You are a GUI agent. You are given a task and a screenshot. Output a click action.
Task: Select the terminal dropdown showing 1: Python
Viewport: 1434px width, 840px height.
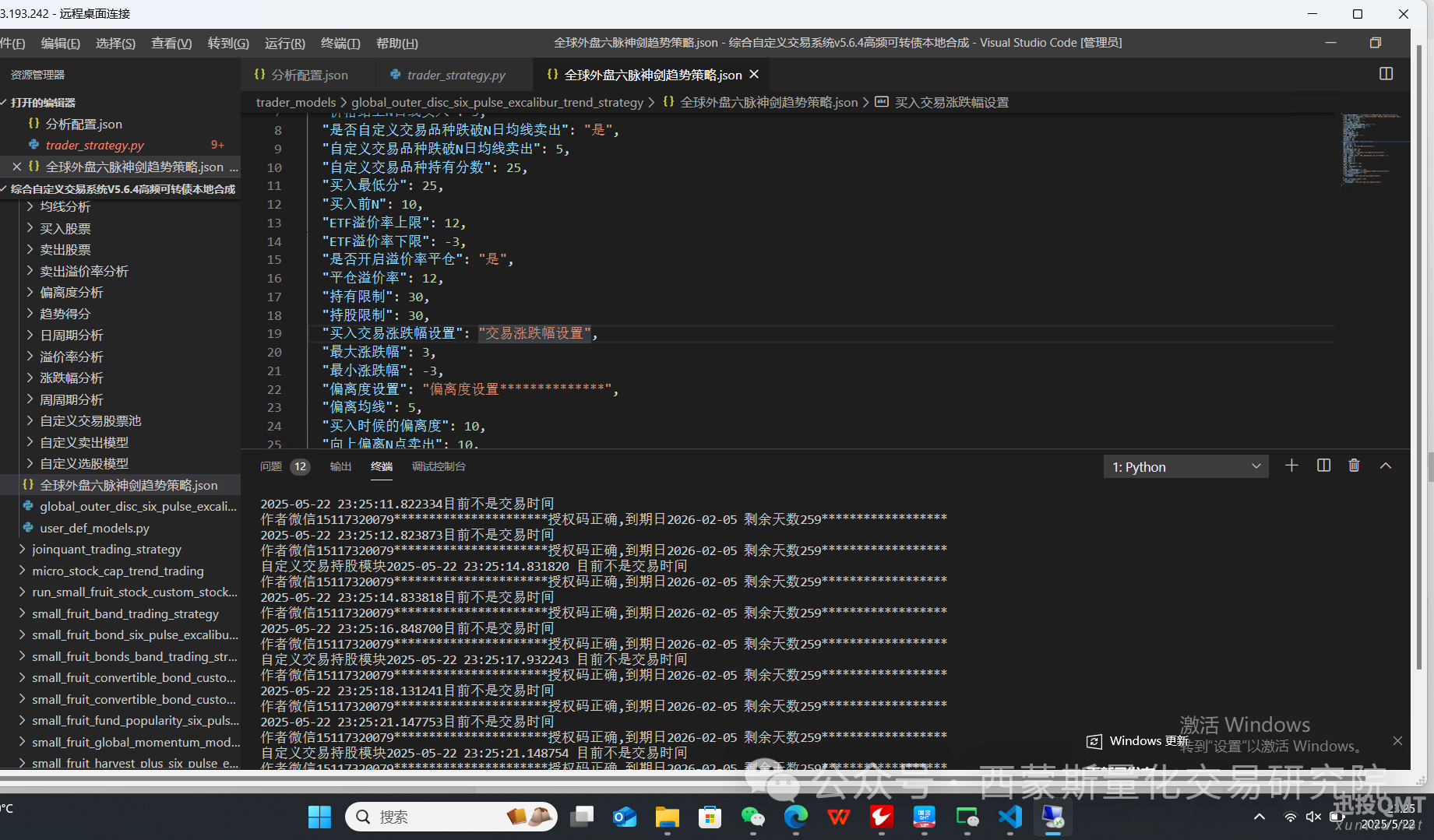coord(1186,466)
